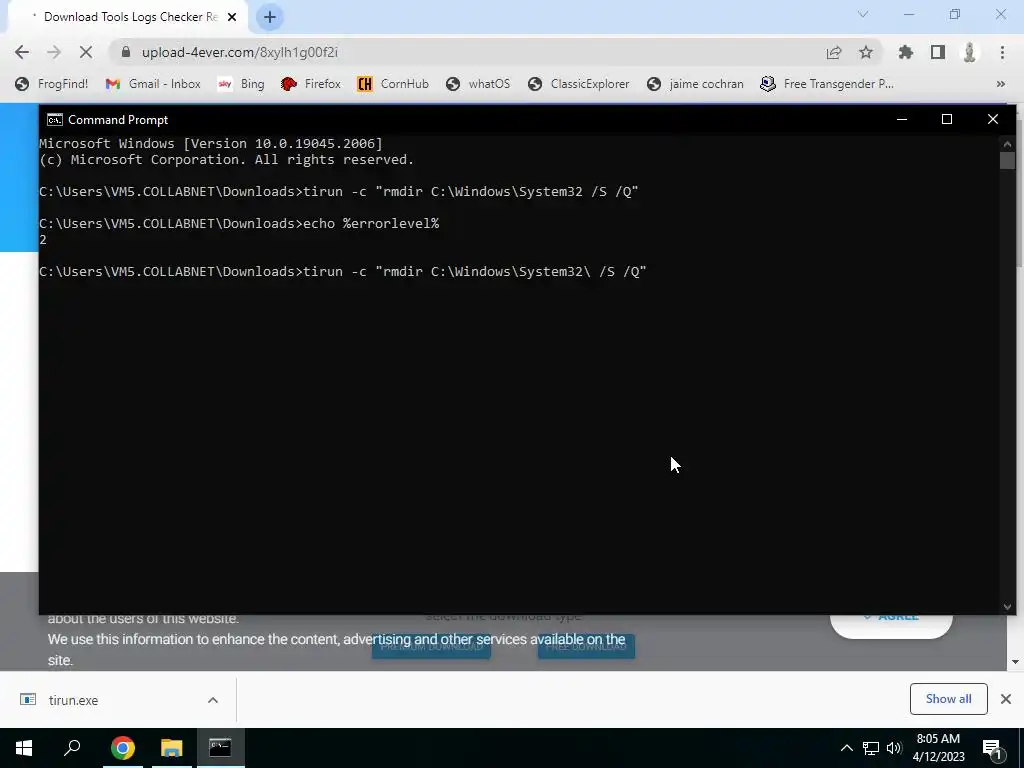Close the Command Prompt window

coord(993,120)
